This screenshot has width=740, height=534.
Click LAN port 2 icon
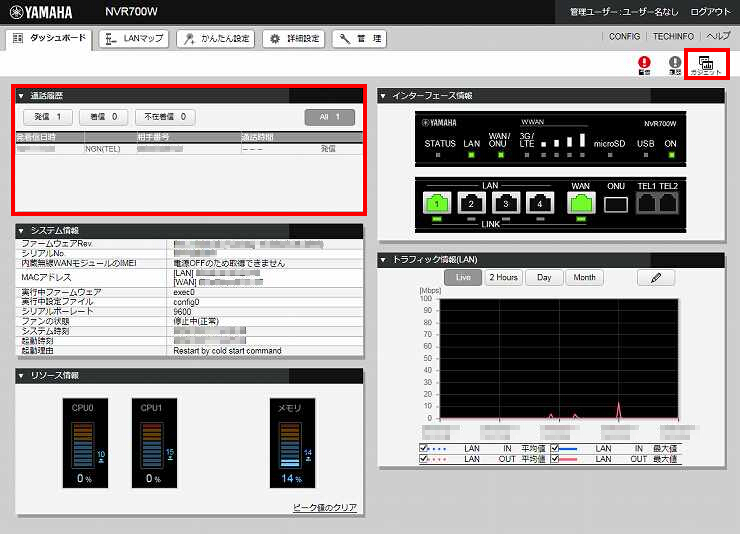[x=471, y=203]
